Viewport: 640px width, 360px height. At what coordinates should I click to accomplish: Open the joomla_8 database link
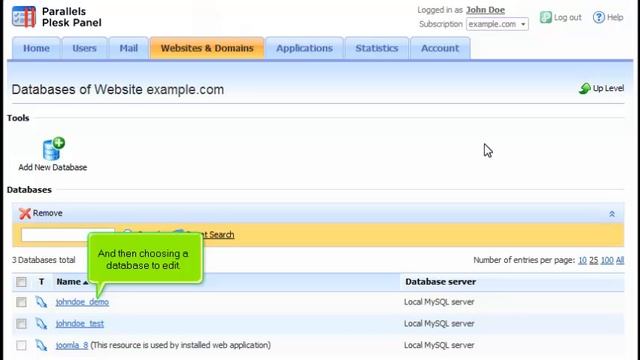click(72, 345)
